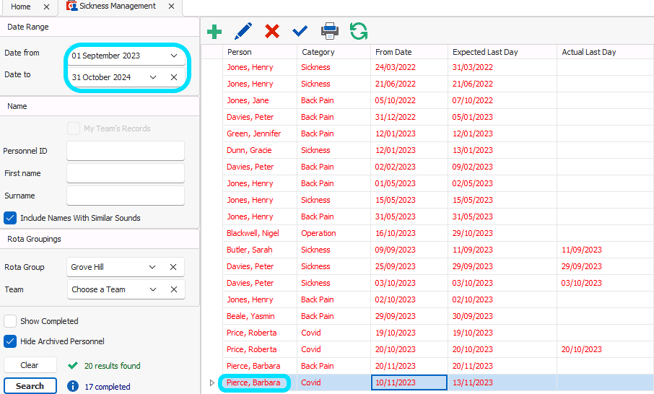Print the sickness list with printer icon
654x394 pixels.
click(330, 31)
